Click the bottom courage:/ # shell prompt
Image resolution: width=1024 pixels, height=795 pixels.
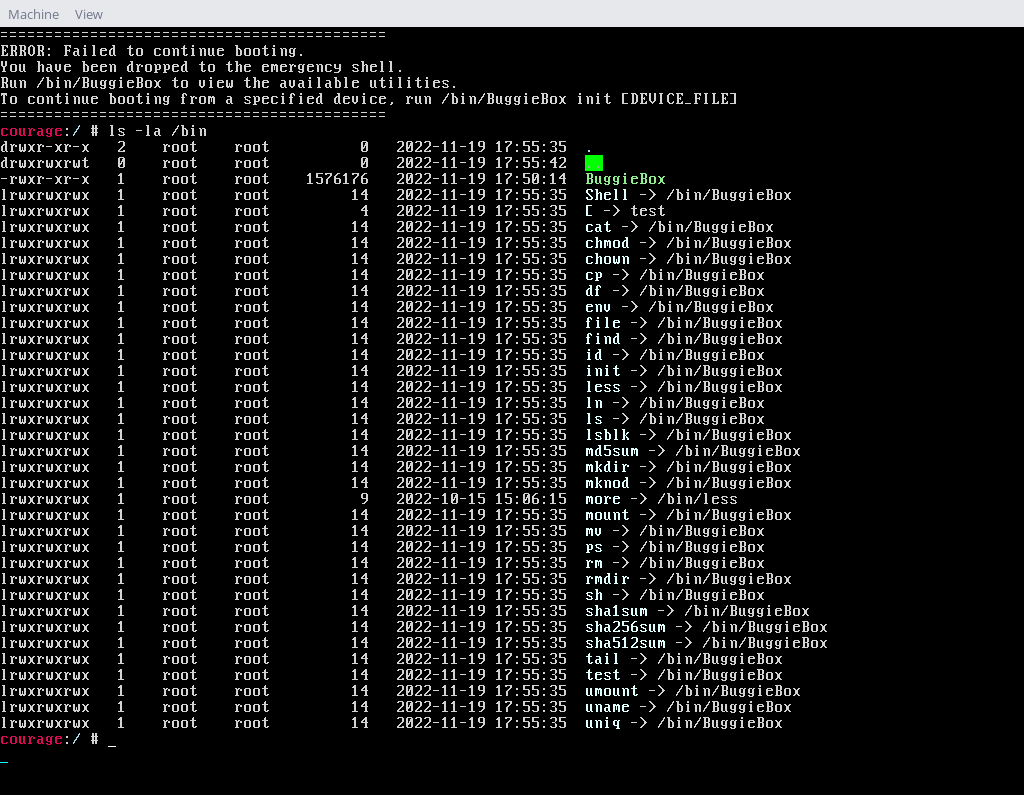[x=49, y=739]
